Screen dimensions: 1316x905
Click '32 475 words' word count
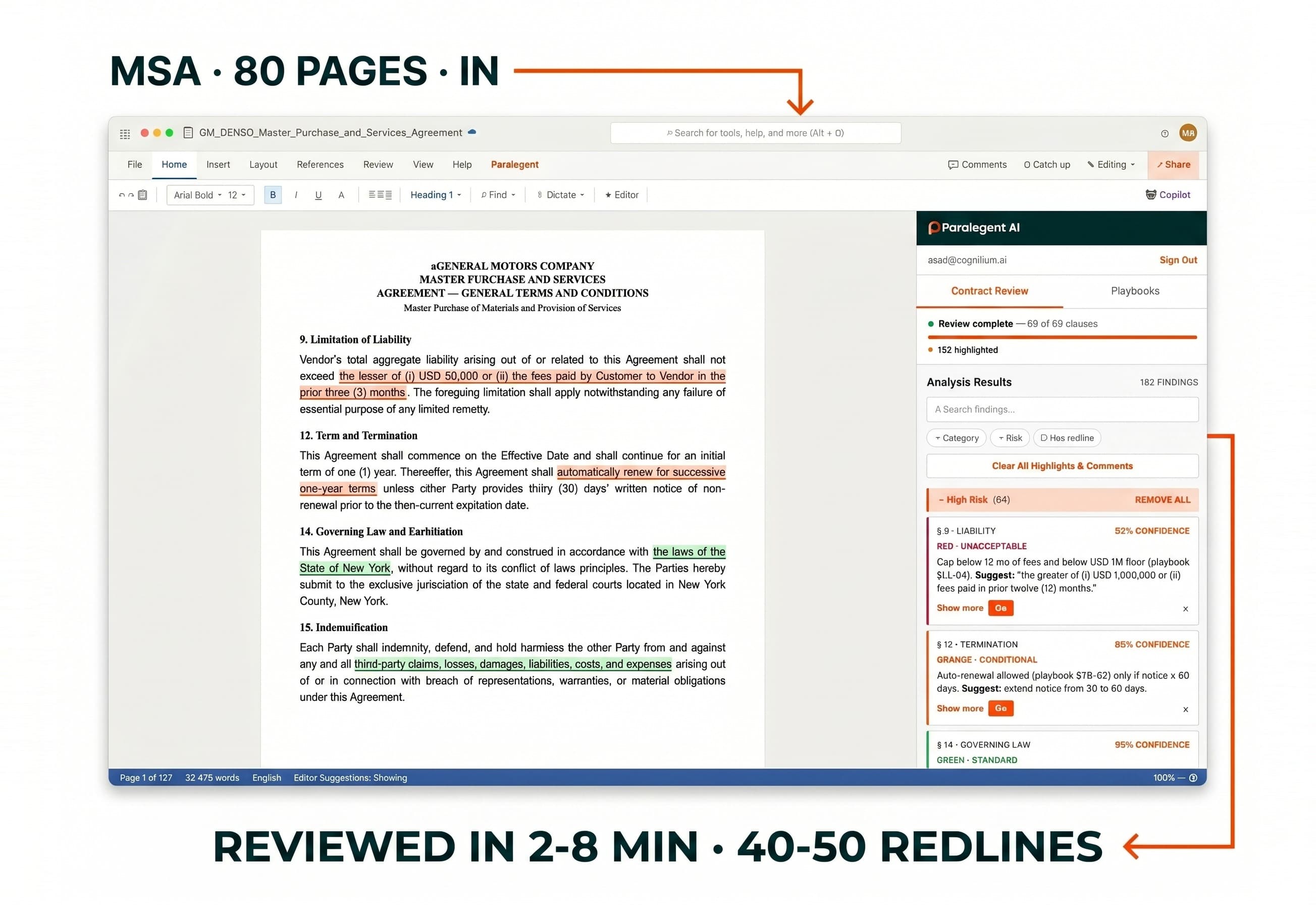tap(212, 779)
